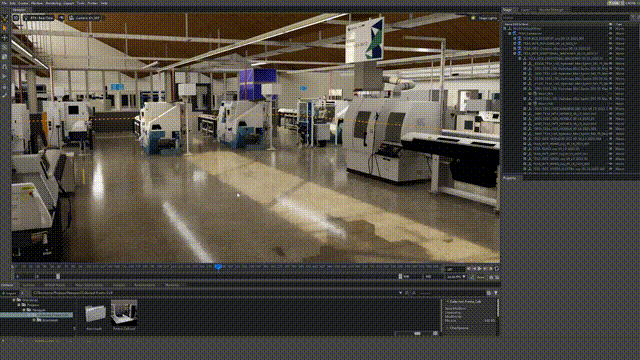This screenshot has height=360, width=640.
Task: Click the Stage Lights sun icon
Action: click(473, 18)
